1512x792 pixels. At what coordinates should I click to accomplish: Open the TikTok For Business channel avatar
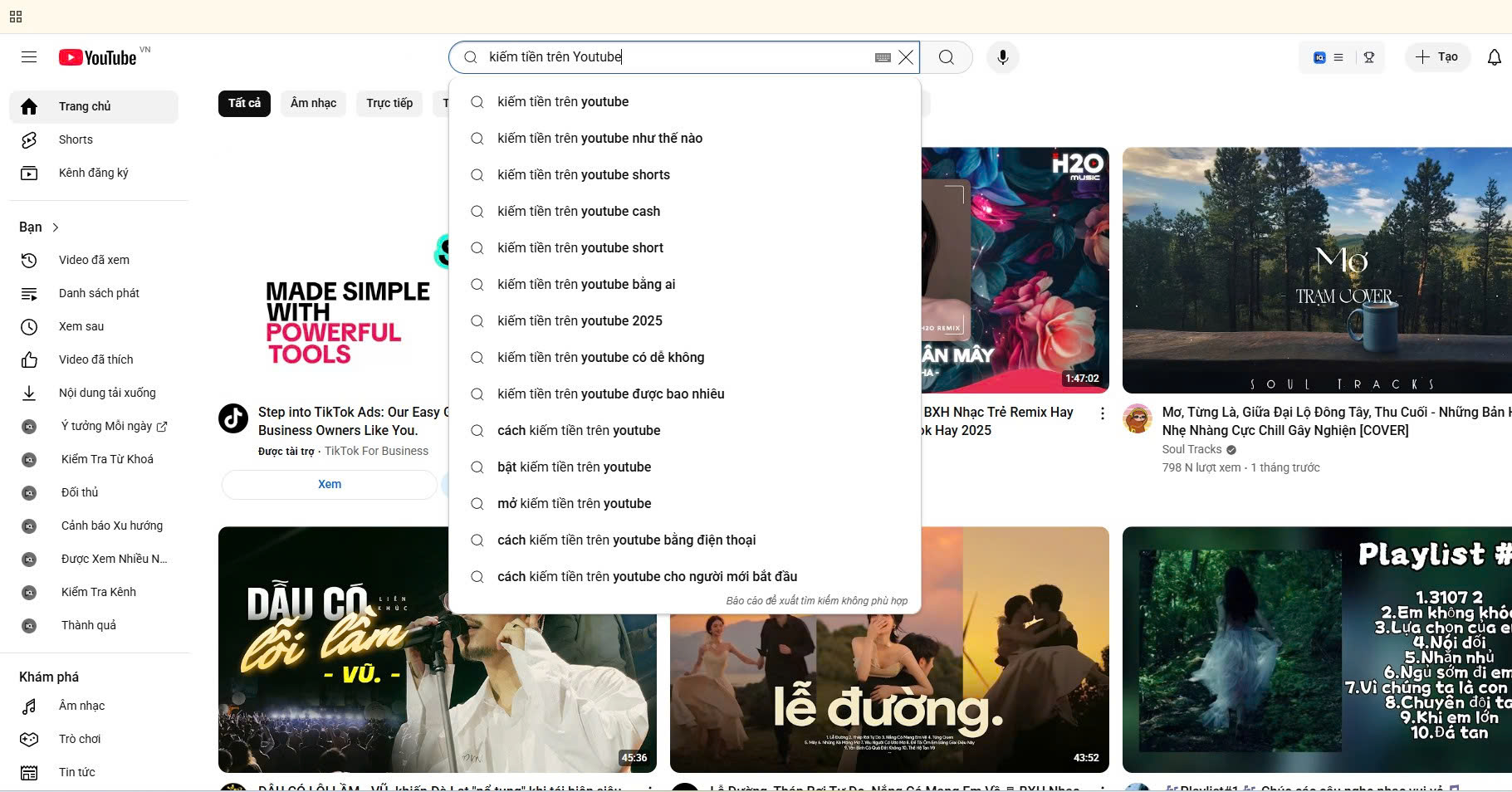pyautogui.click(x=233, y=418)
